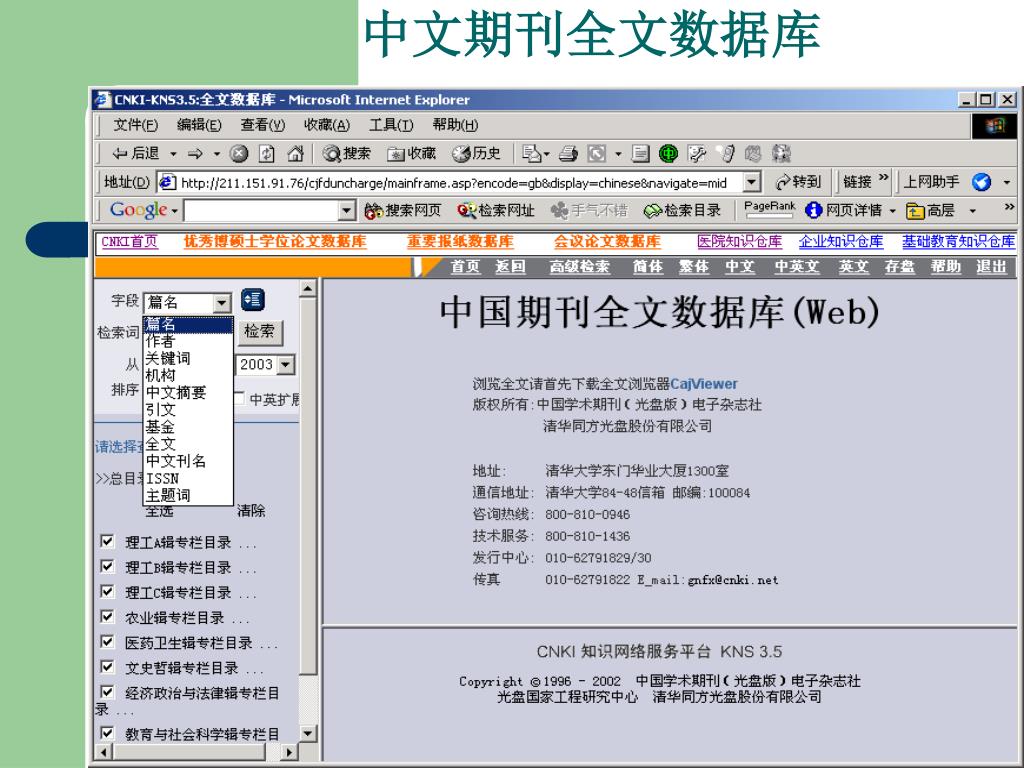Click the 高级检索 navigation link
The image size is (1024, 768).
point(579,266)
